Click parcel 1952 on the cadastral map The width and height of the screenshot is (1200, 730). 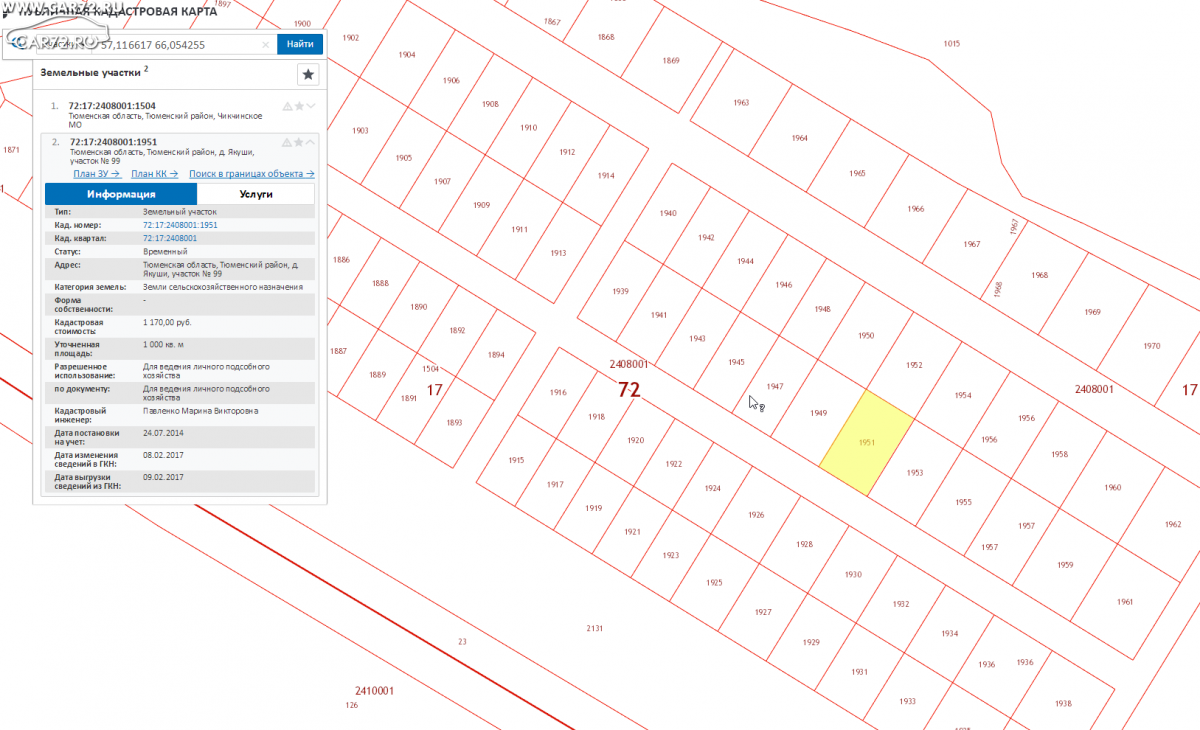(914, 365)
